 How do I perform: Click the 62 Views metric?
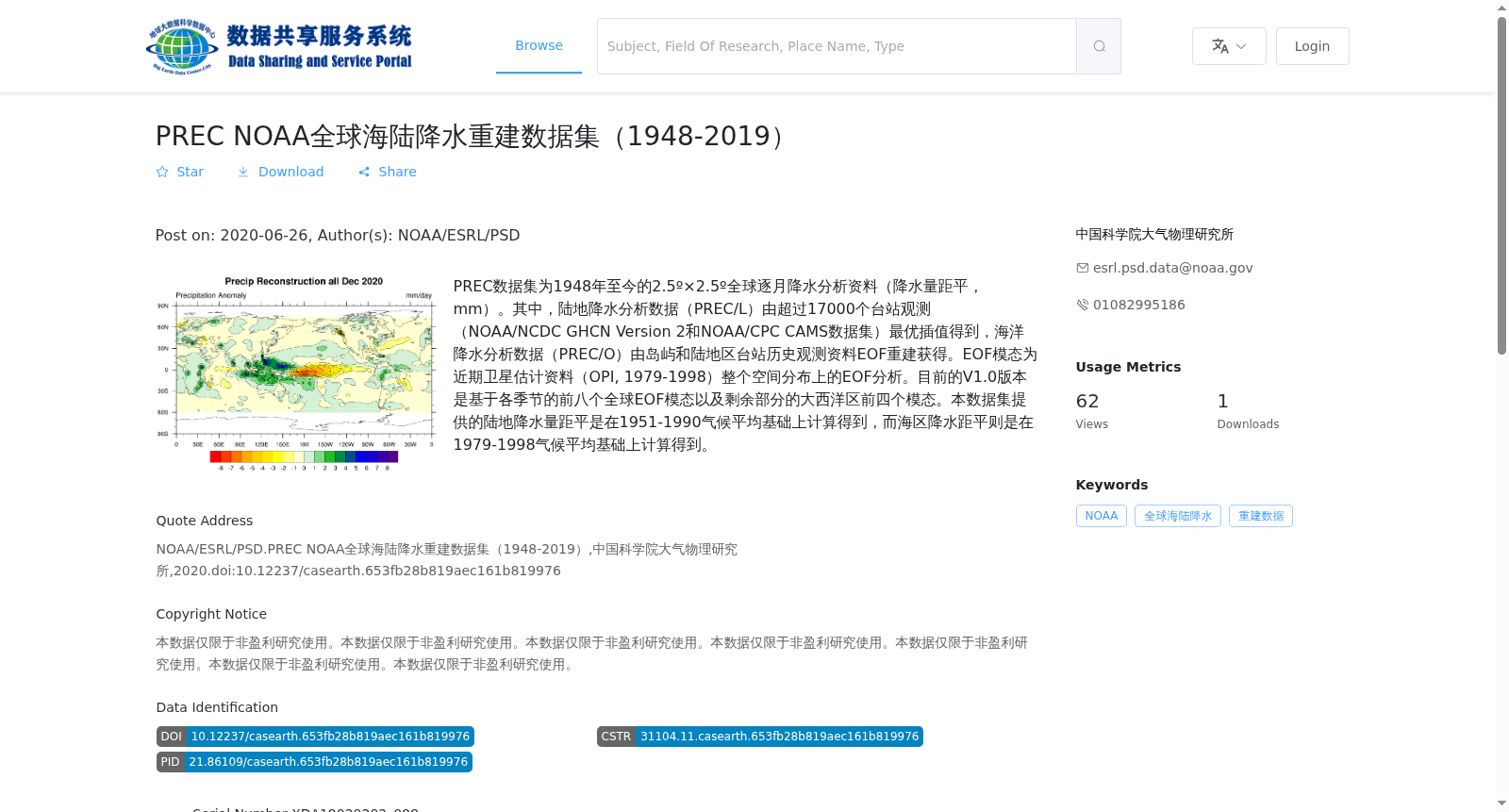point(1092,410)
